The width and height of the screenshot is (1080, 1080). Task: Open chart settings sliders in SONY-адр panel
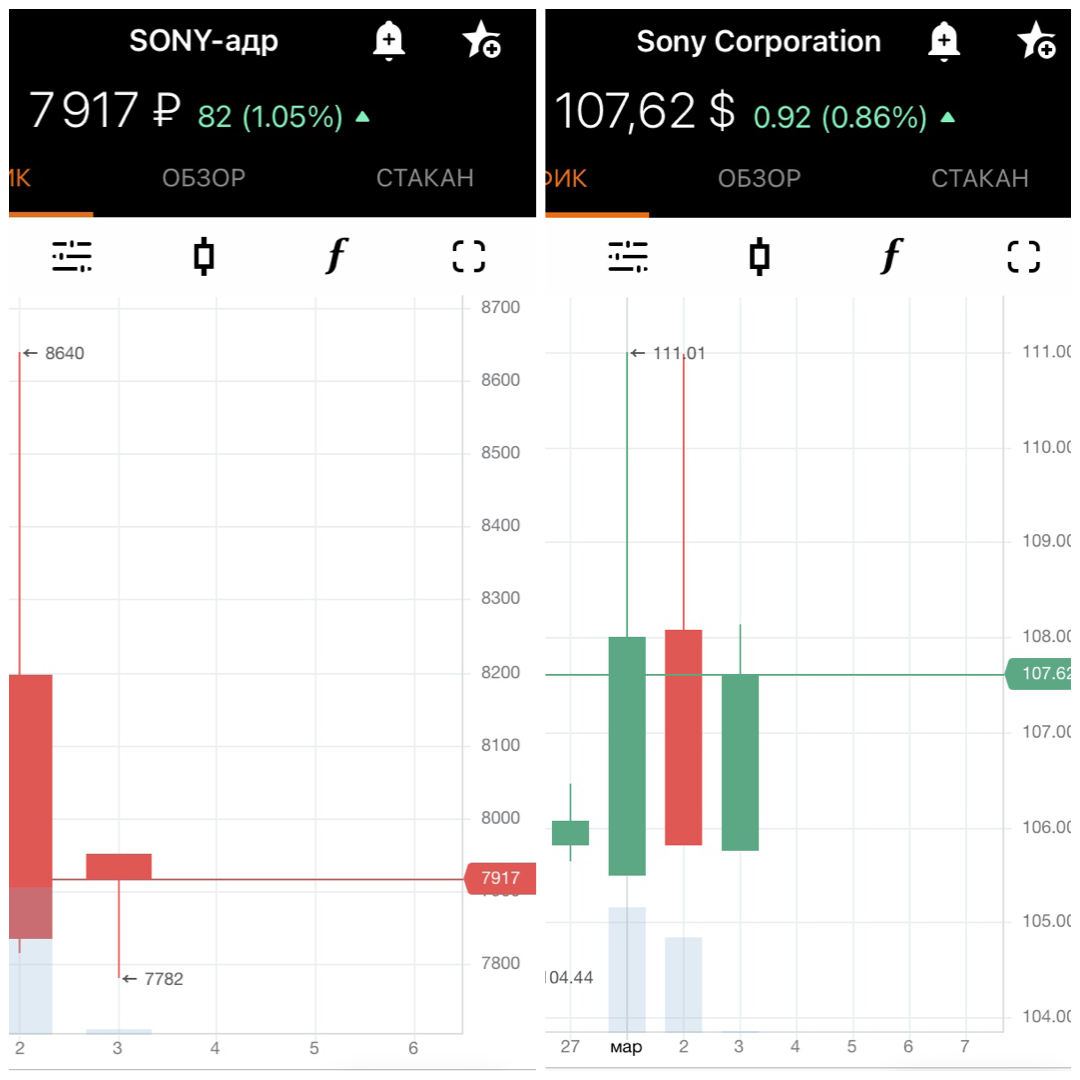(72, 256)
